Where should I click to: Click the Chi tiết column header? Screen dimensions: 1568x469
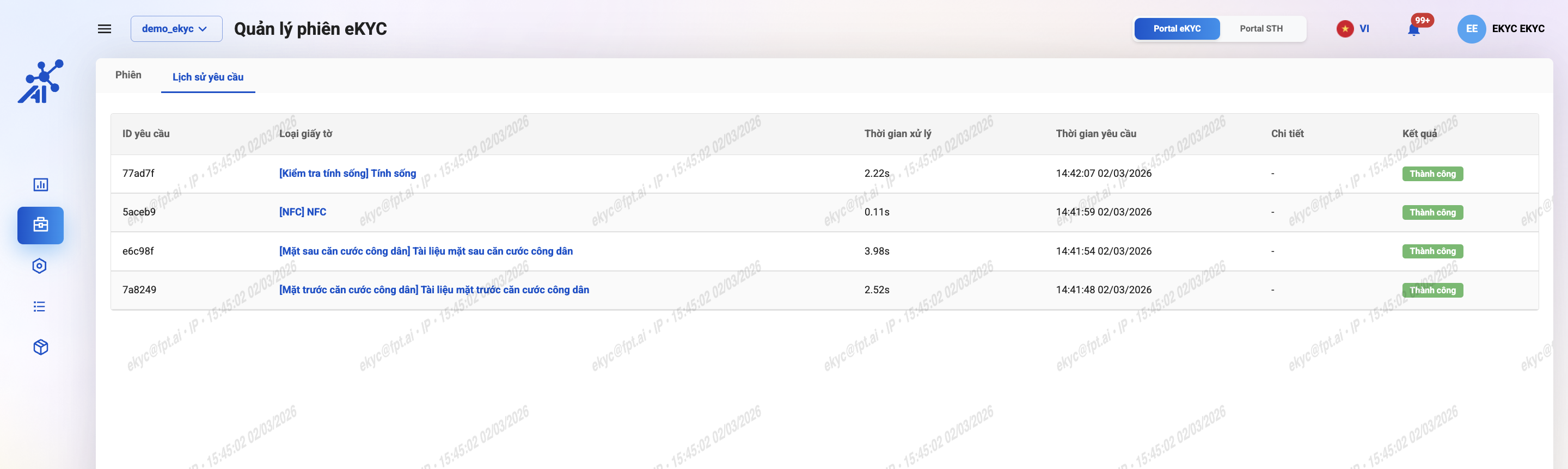point(1288,134)
